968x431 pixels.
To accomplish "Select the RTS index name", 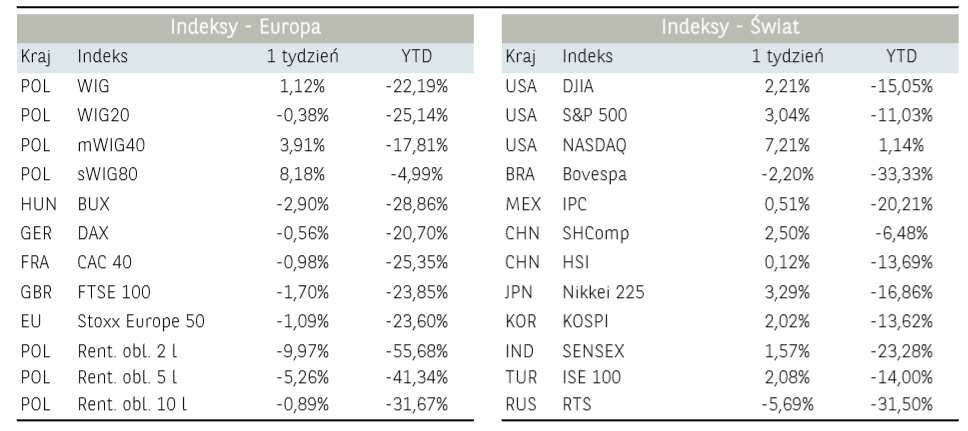I will tap(577, 404).
